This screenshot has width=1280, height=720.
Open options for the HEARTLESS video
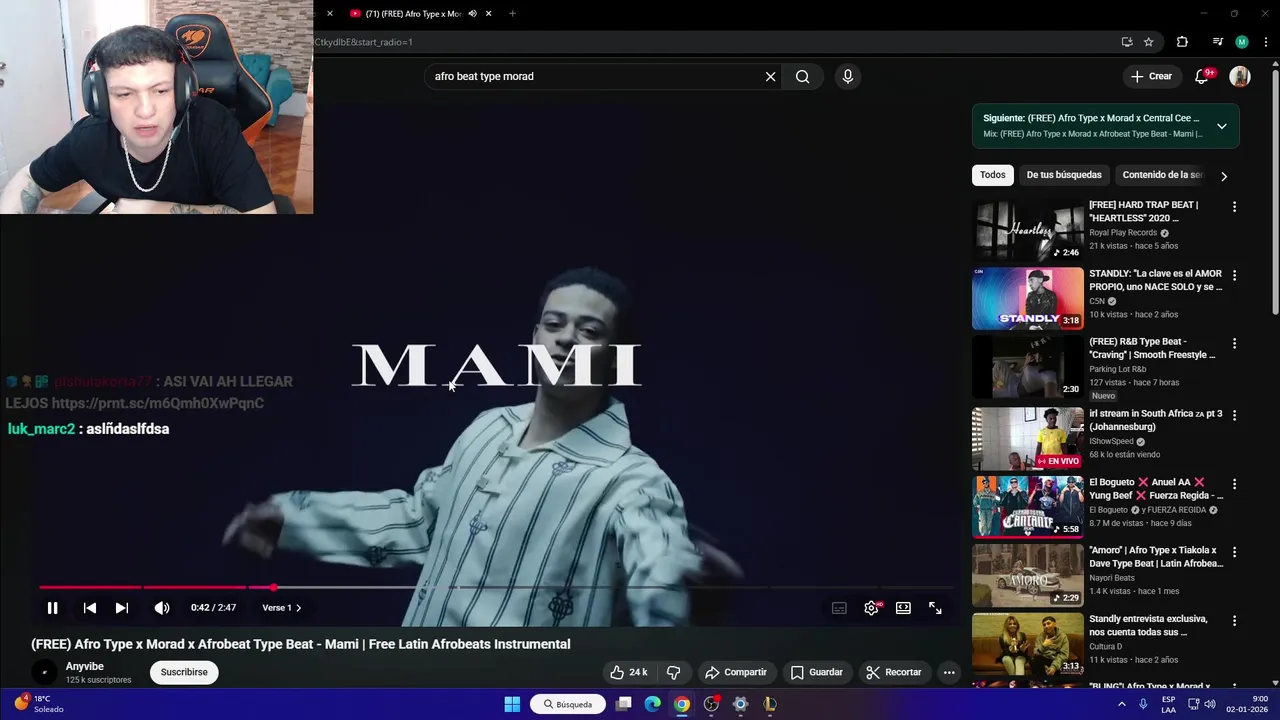1234,207
